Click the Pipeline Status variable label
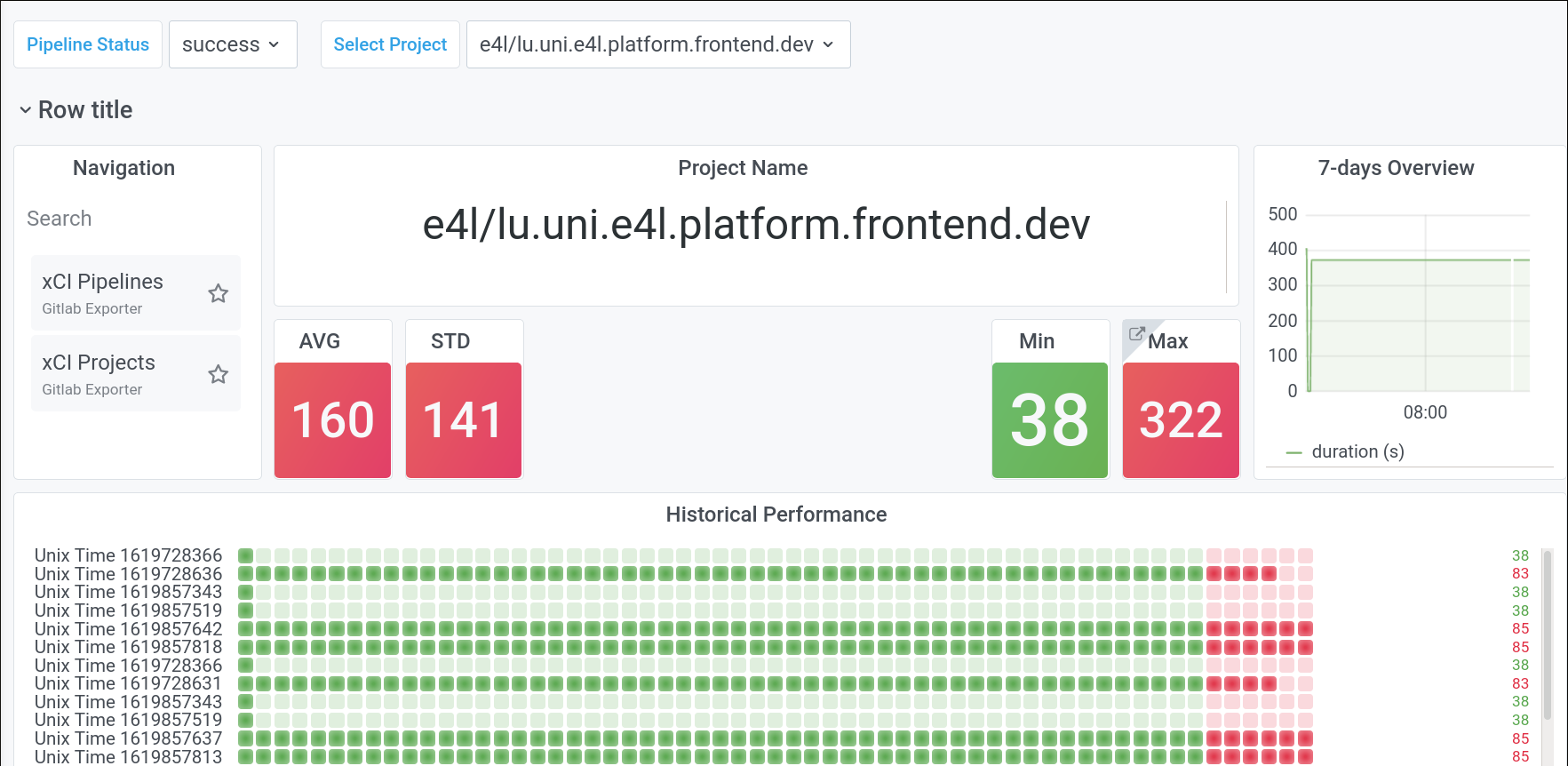 click(x=88, y=44)
